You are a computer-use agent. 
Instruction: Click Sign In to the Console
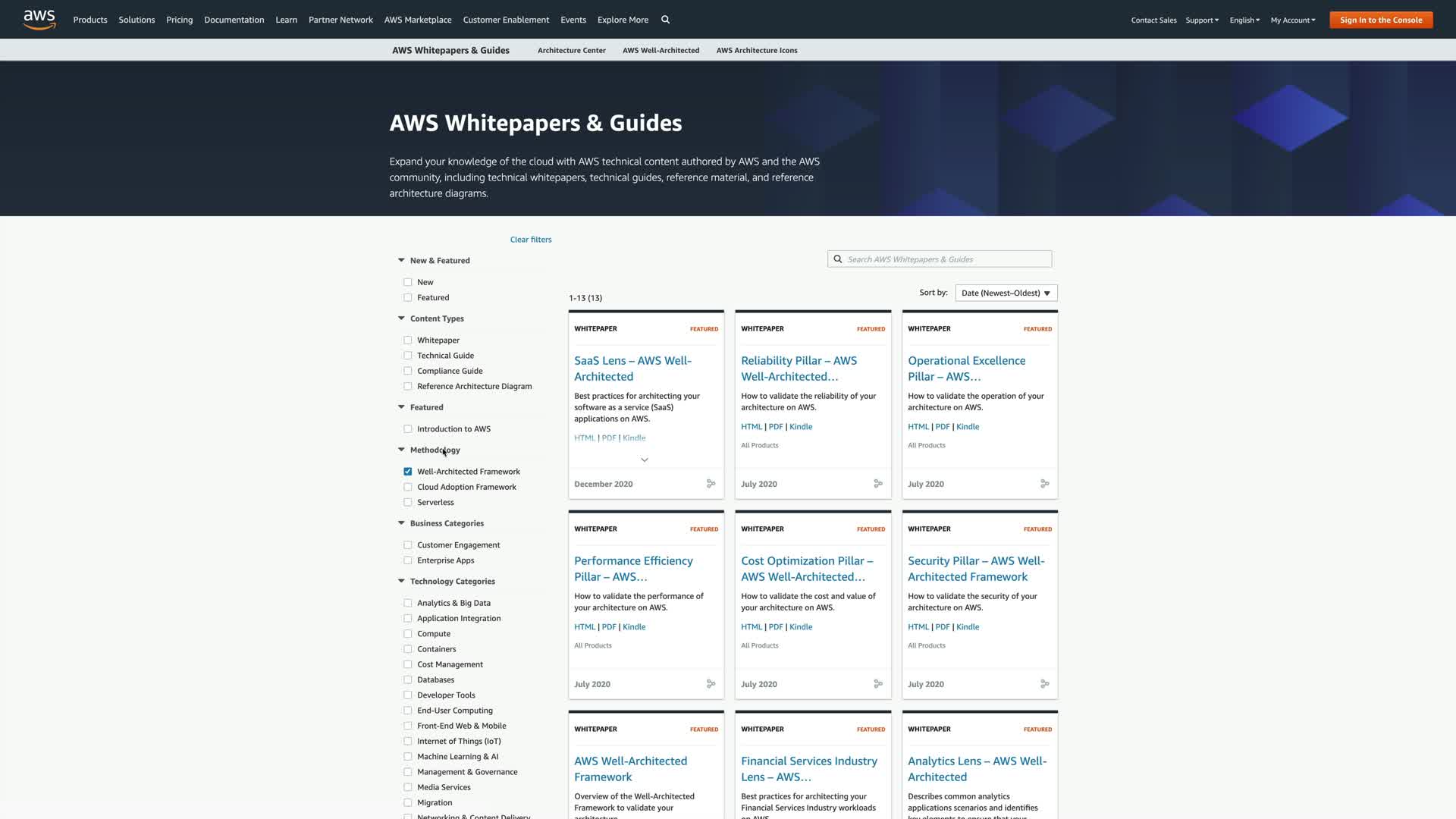[1380, 20]
